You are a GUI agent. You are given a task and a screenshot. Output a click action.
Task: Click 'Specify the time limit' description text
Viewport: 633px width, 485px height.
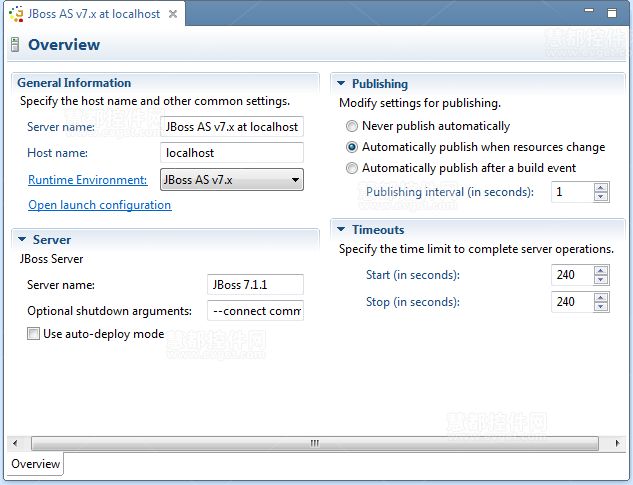pyautogui.click(x=476, y=249)
